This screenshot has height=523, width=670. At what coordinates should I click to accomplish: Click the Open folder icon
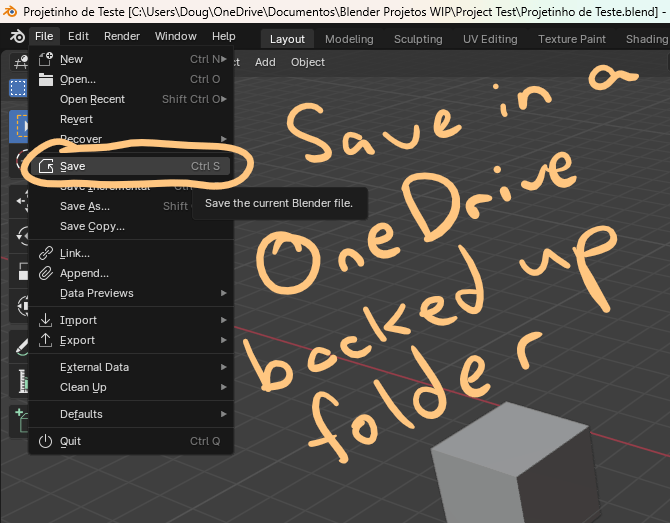pyautogui.click(x=46, y=79)
